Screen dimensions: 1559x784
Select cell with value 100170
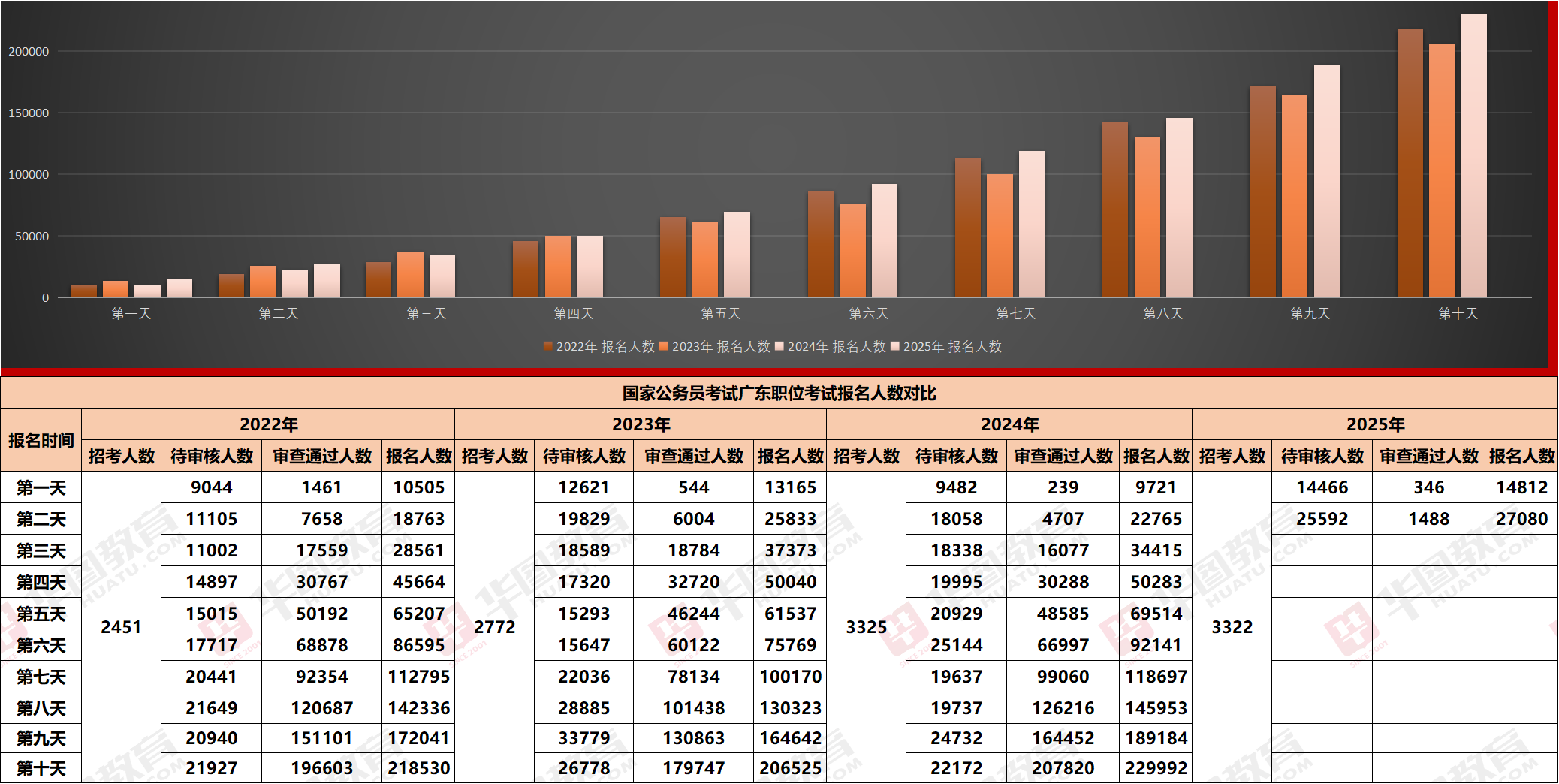click(x=791, y=677)
